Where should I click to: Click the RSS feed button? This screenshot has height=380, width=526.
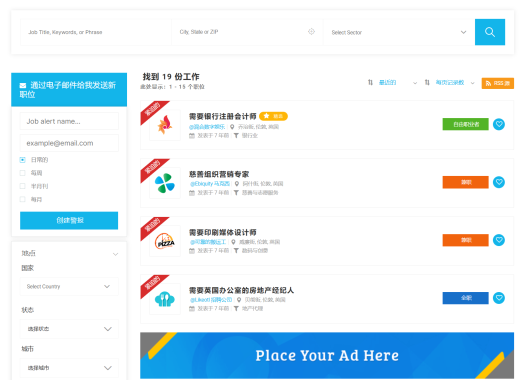[497, 83]
